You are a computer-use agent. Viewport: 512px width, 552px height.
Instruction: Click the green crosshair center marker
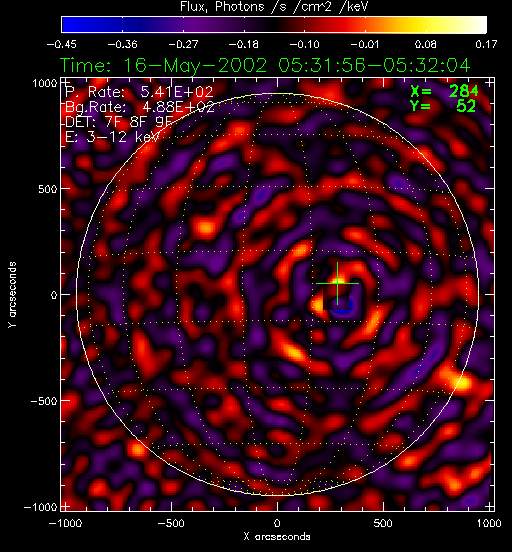337,283
